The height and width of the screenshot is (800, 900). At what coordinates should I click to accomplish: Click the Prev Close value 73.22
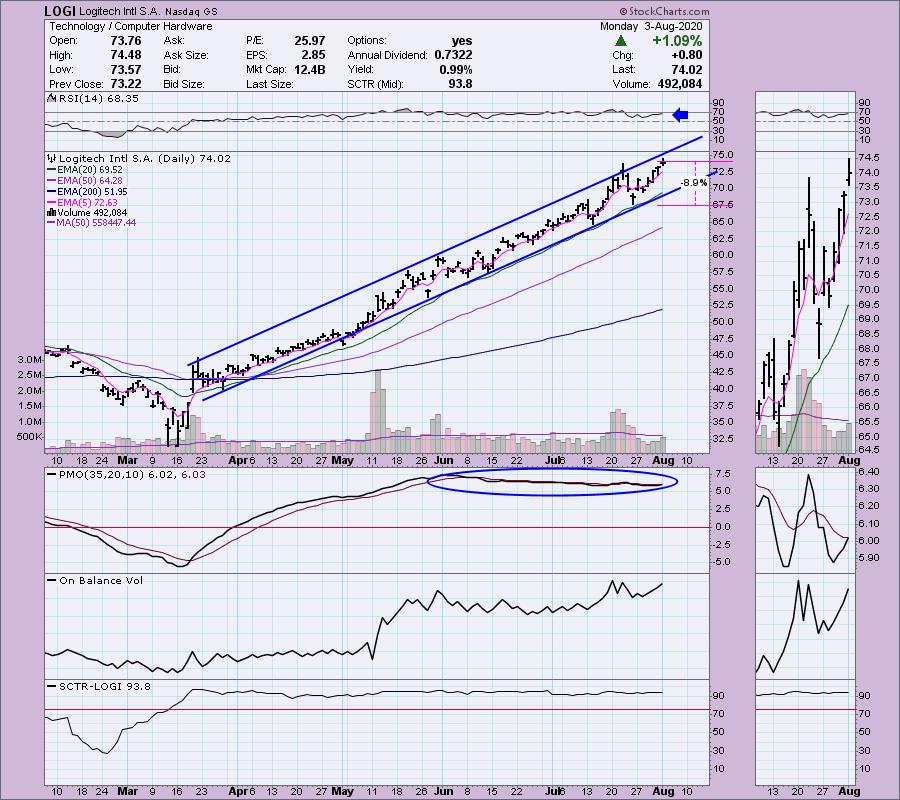126,84
